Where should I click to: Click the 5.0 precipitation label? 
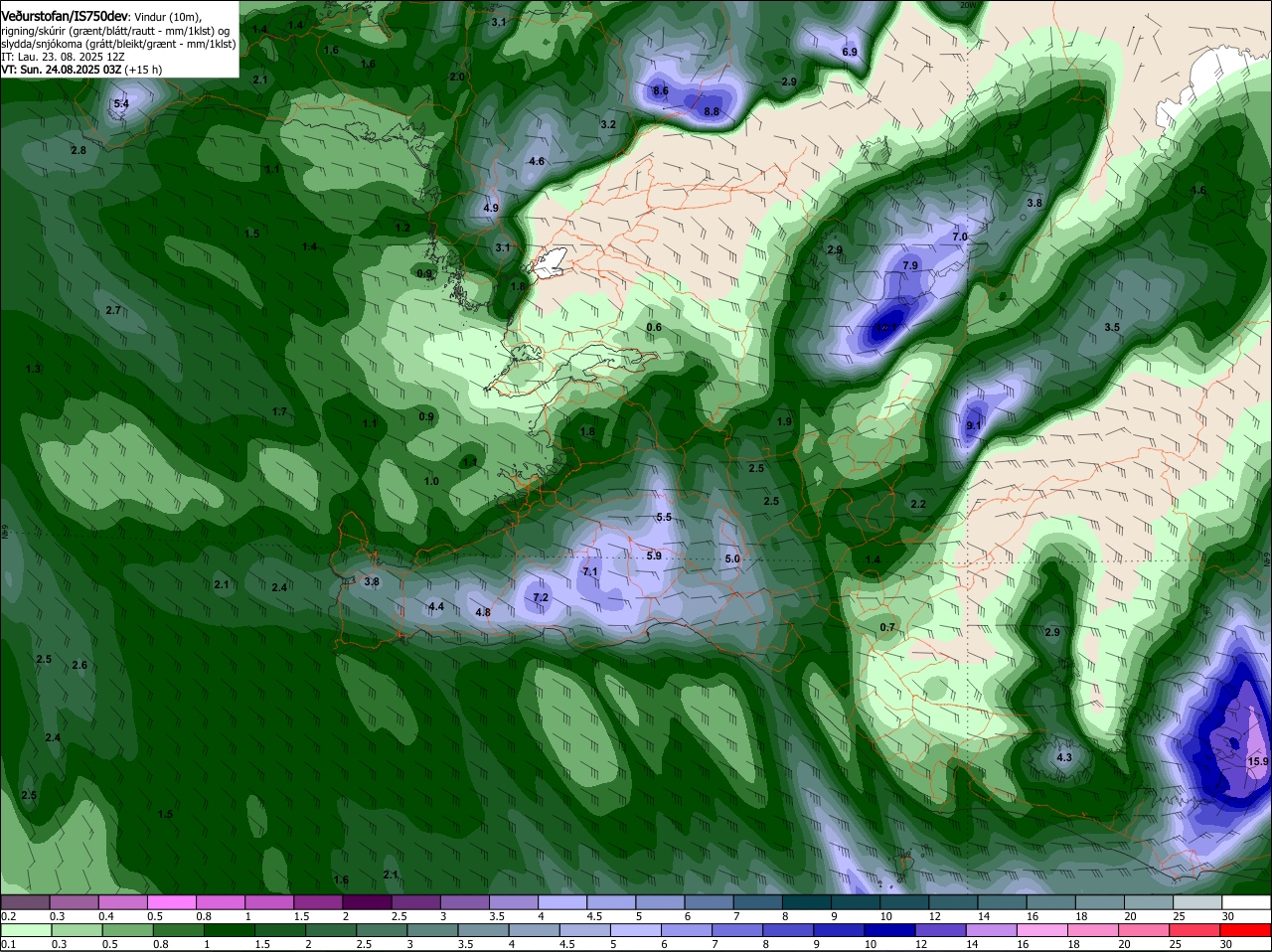(732, 558)
